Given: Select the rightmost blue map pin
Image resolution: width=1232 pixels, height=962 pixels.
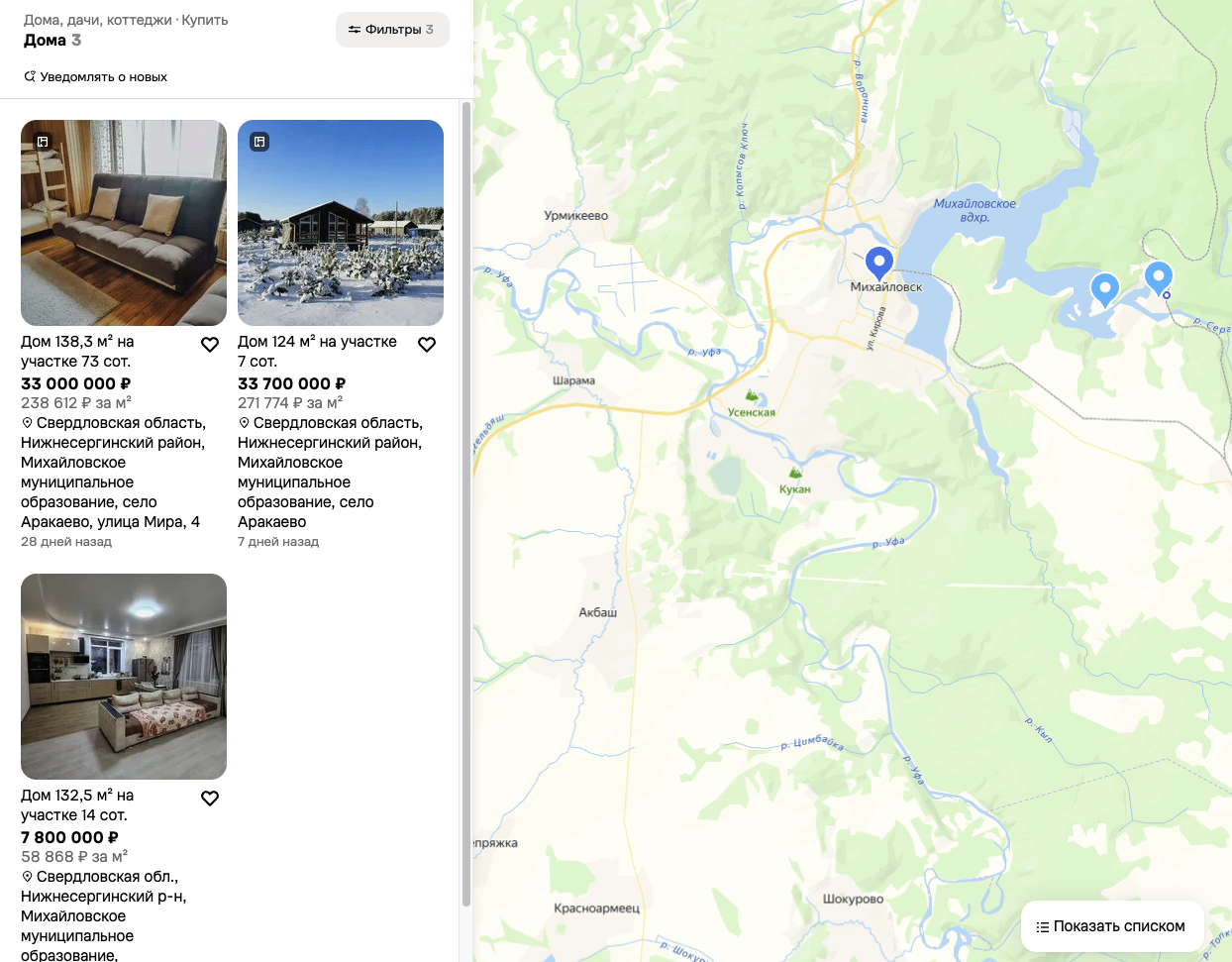Looking at the screenshot, I should tap(1158, 277).
